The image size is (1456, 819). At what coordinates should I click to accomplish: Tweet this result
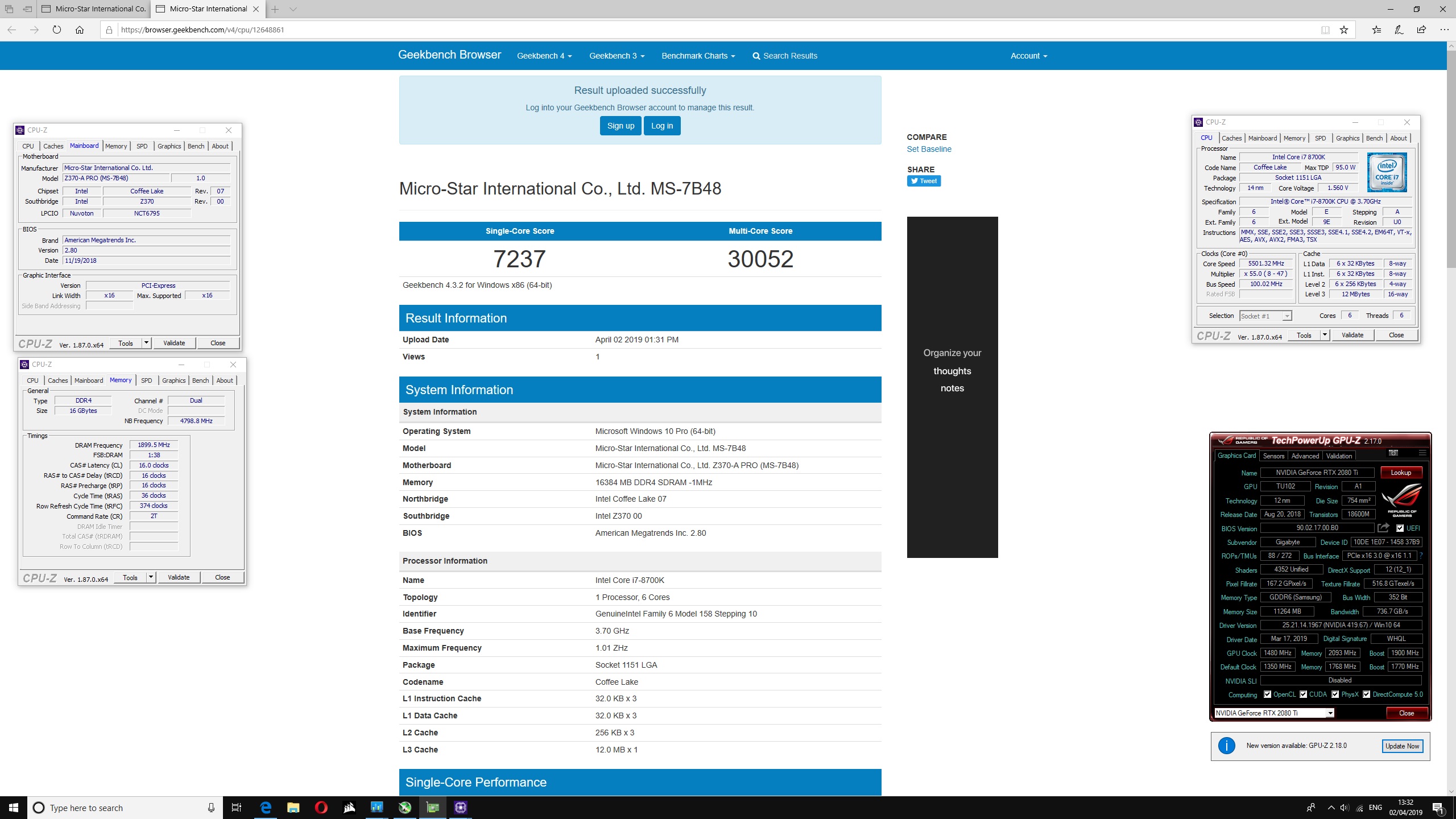coord(924,181)
